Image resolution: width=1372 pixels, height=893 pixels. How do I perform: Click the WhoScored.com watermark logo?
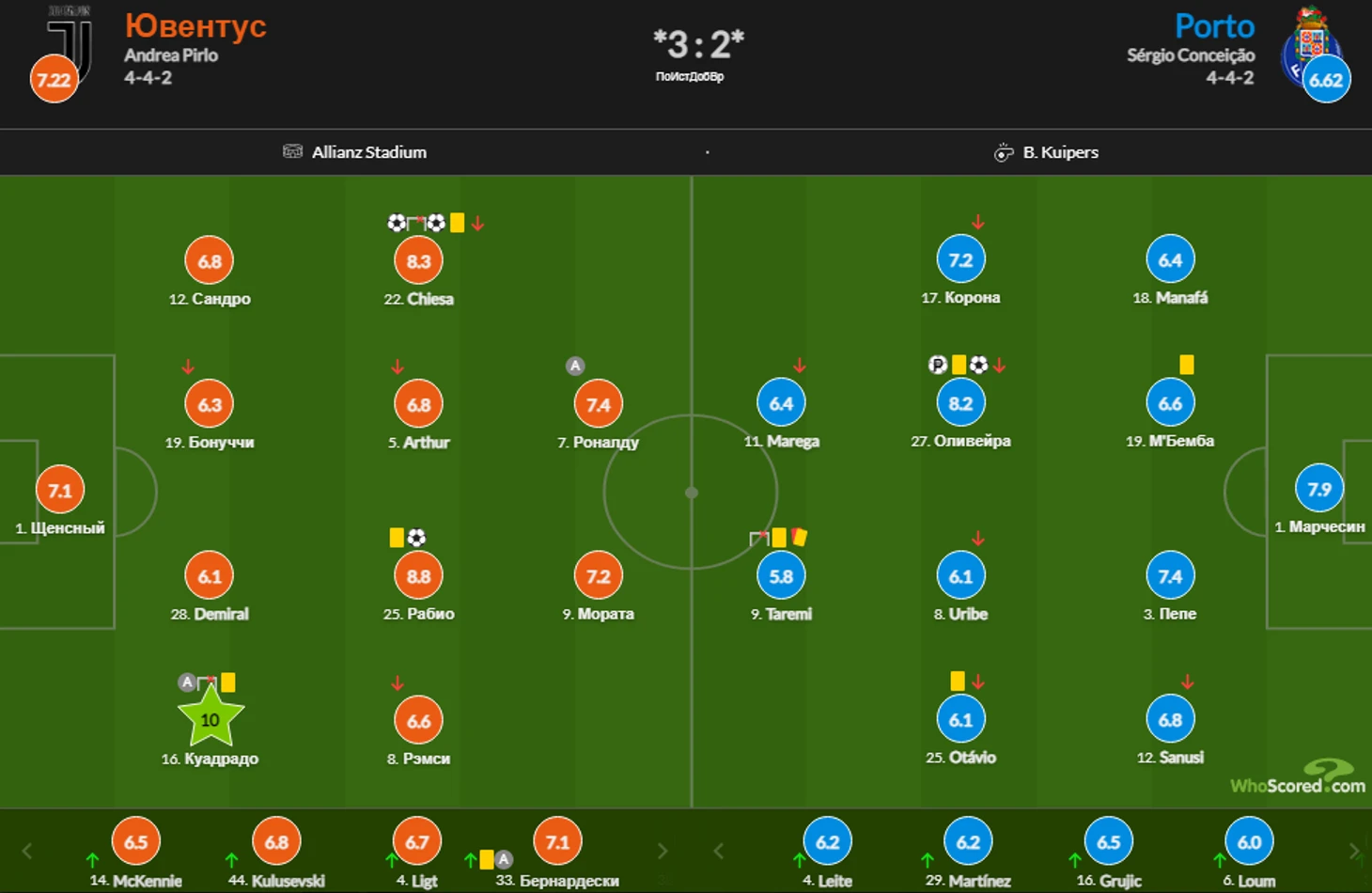coord(1298,776)
